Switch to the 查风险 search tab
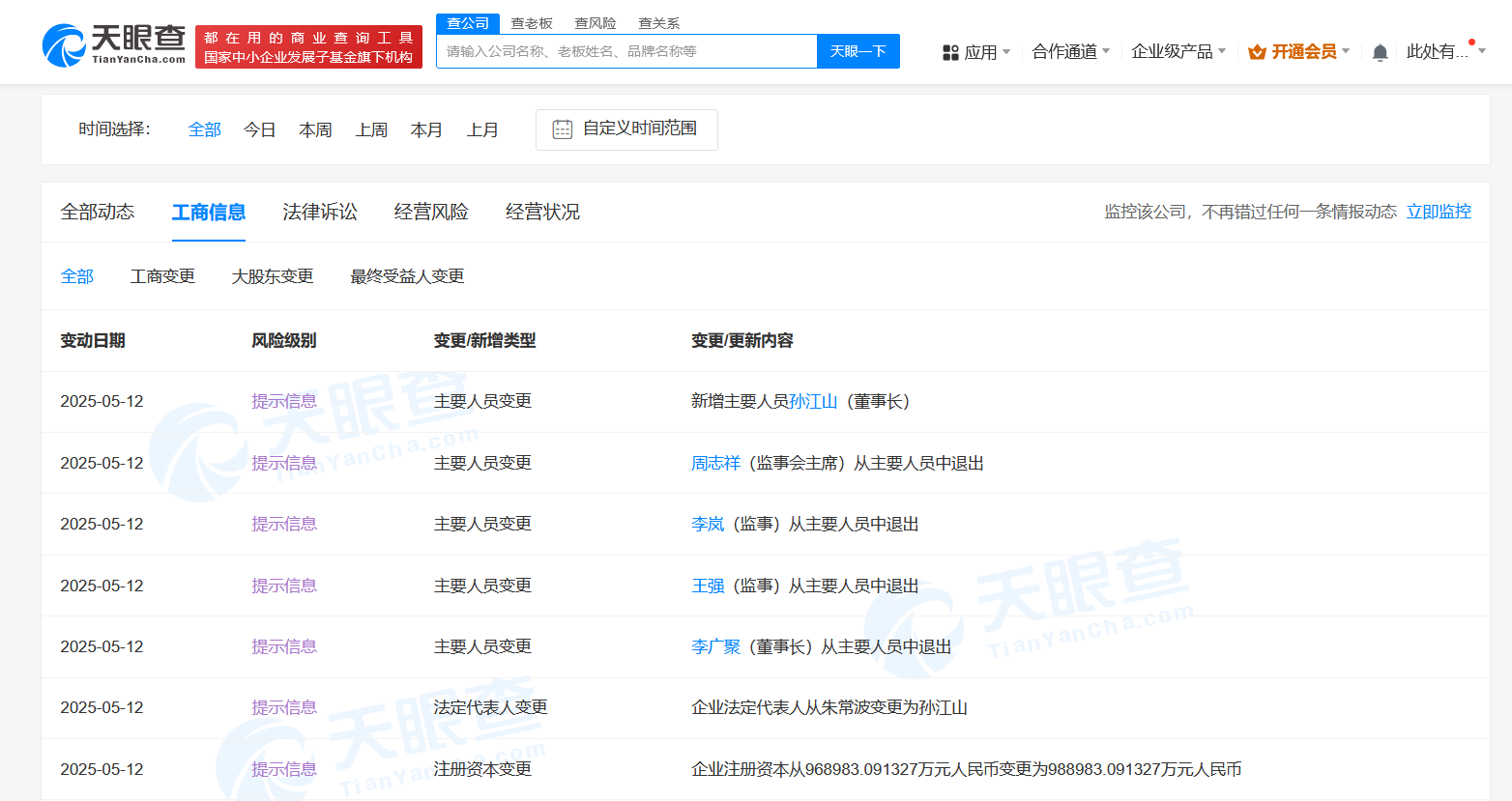The height and width of the screenshot is (801, 1512). (596, 23)
